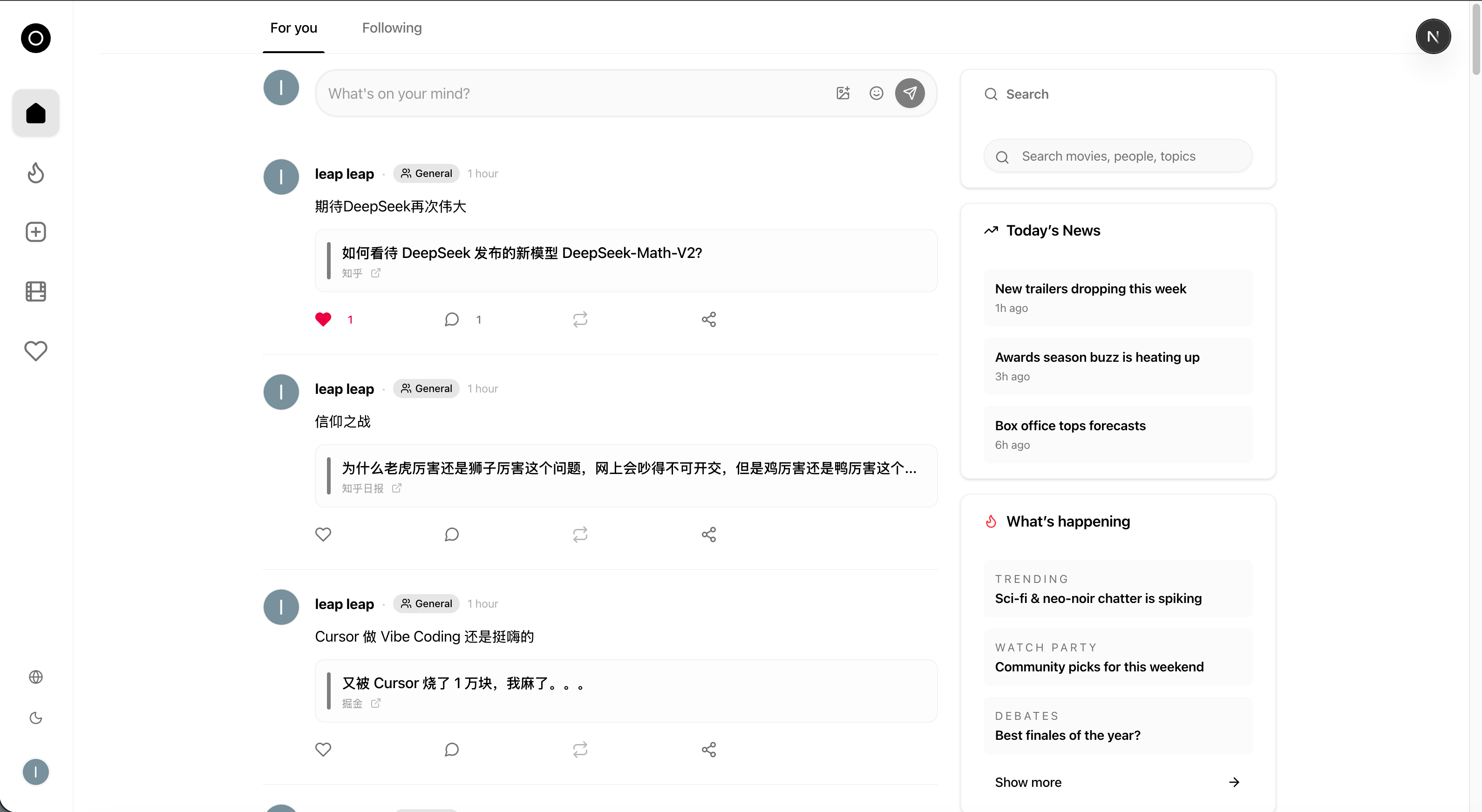Screen dimensions: 1482x812
Task: Open the trending flame icon in sidebar
Action: [36, 173]
